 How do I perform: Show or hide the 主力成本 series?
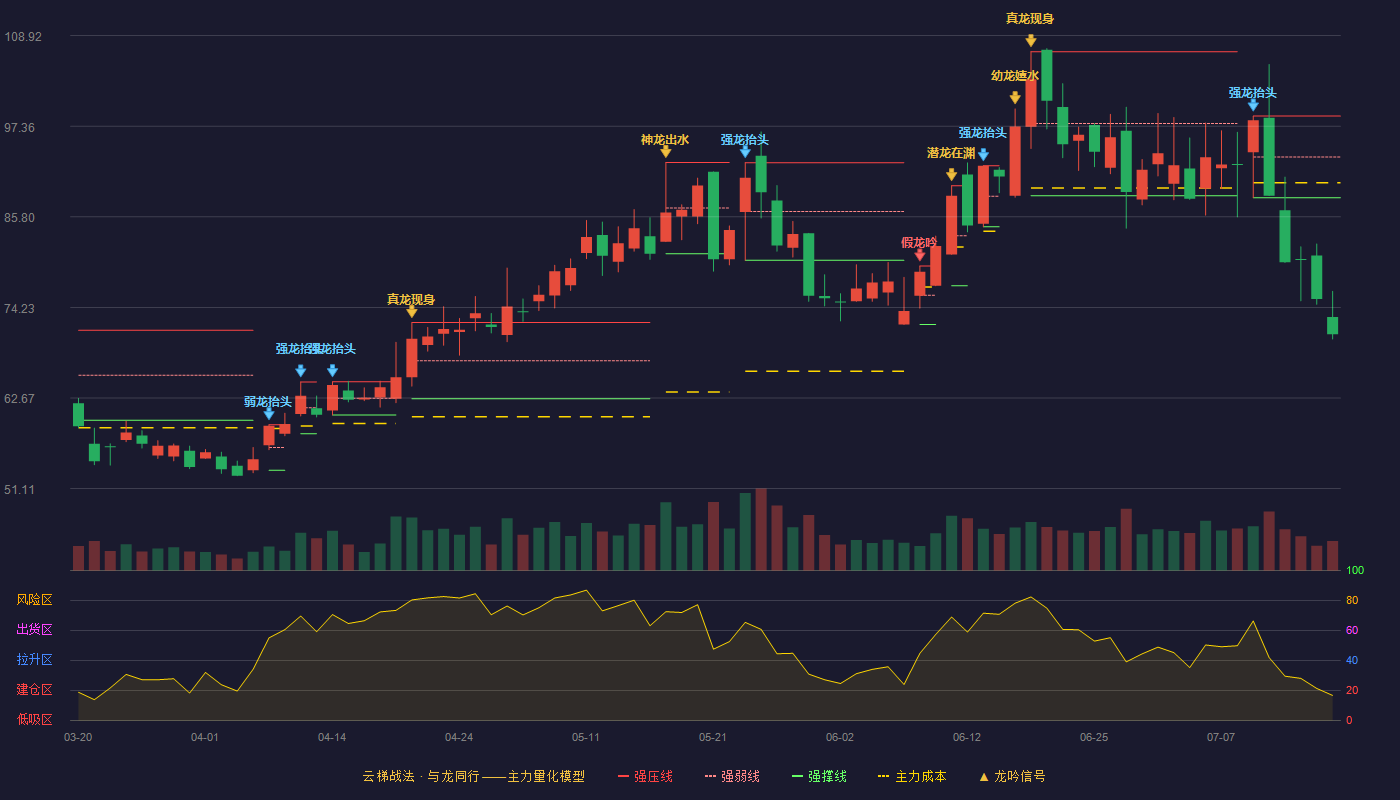[912, 776]
